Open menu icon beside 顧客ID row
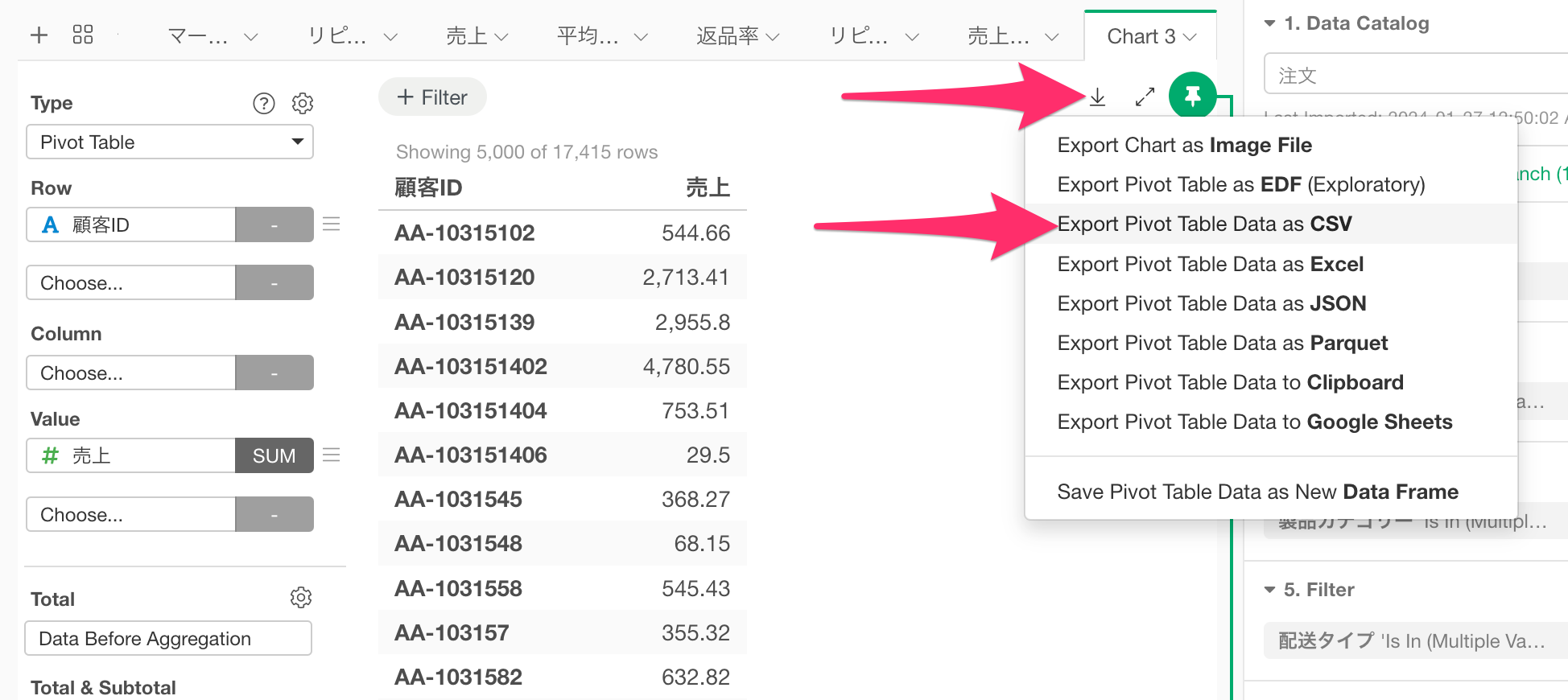This screenshot has height=700, width=1568. 332,224
